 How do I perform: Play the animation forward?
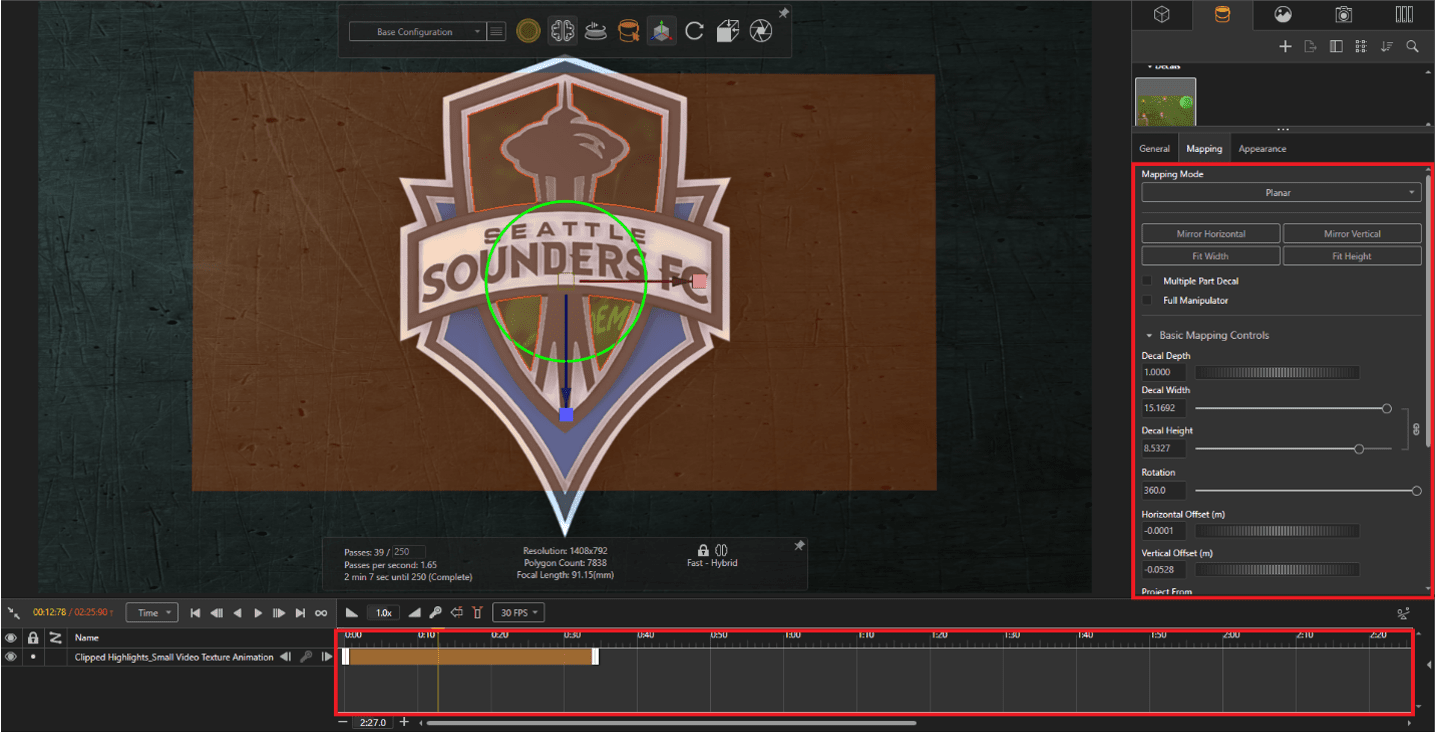pyautogui.click(x=258, y=613)
